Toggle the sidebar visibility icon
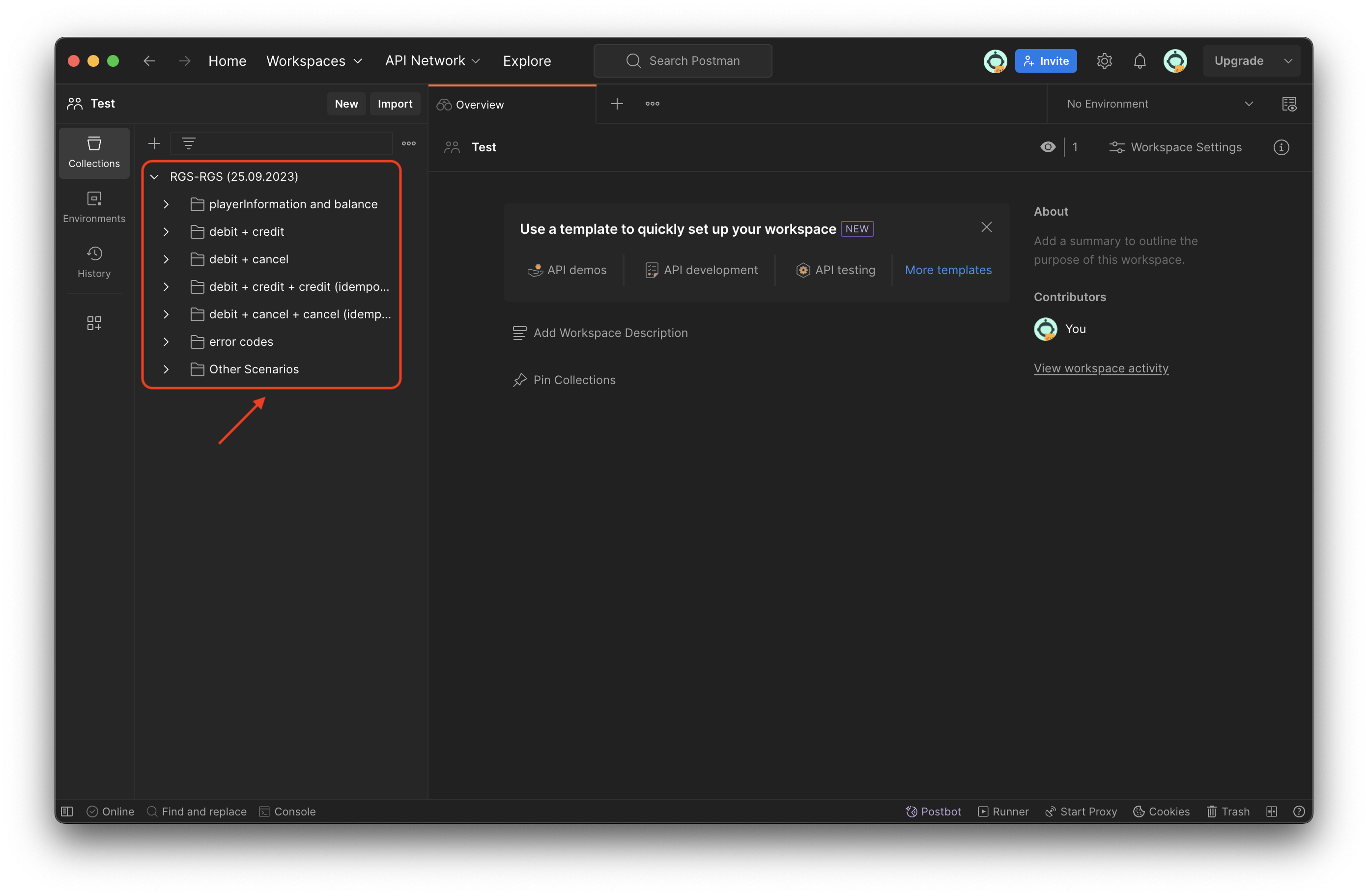The width and height of the screenshot is (1368, 896). (x=67, y=811)
